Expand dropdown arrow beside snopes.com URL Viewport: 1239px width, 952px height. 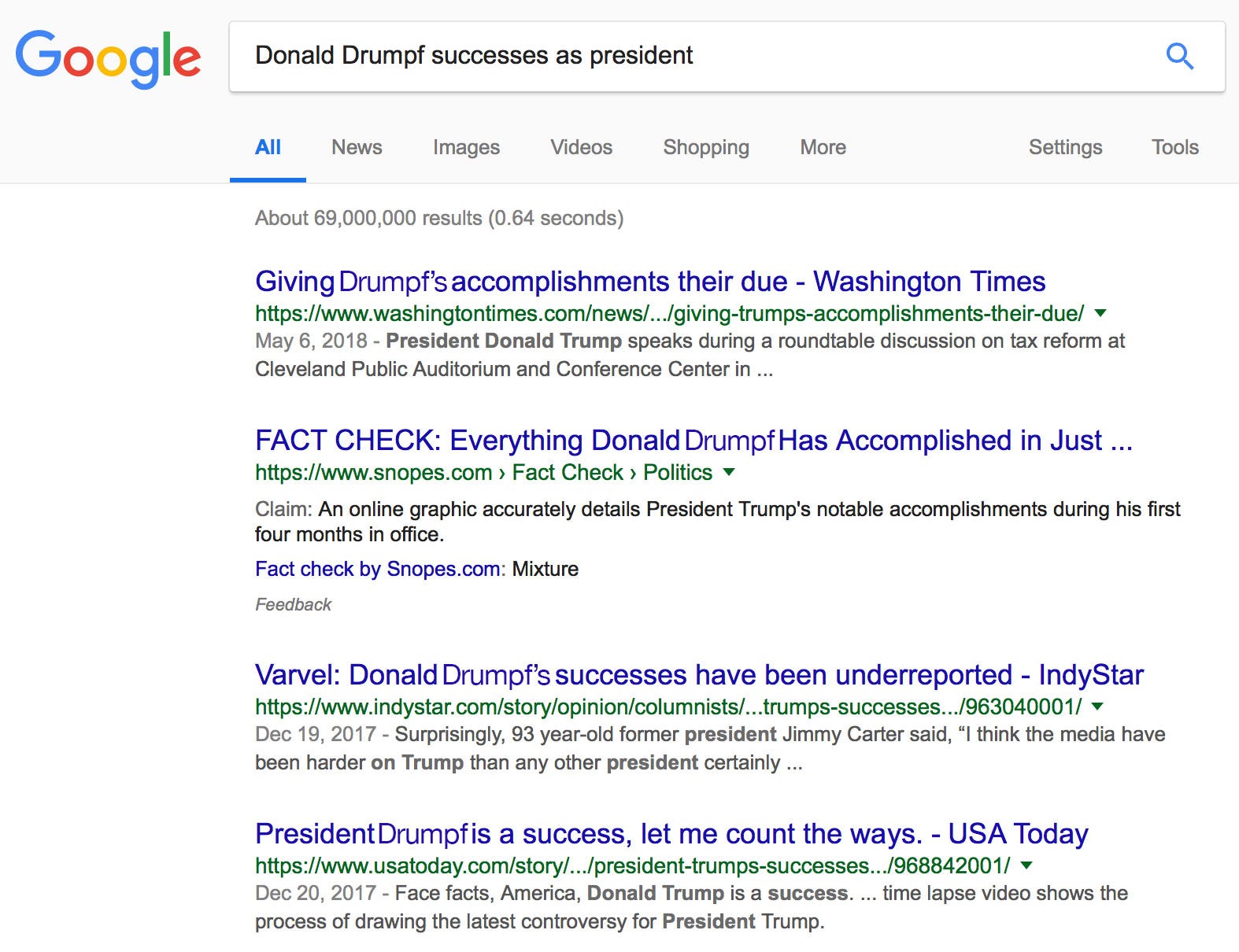pyautogui.click(x=729, y=472)
